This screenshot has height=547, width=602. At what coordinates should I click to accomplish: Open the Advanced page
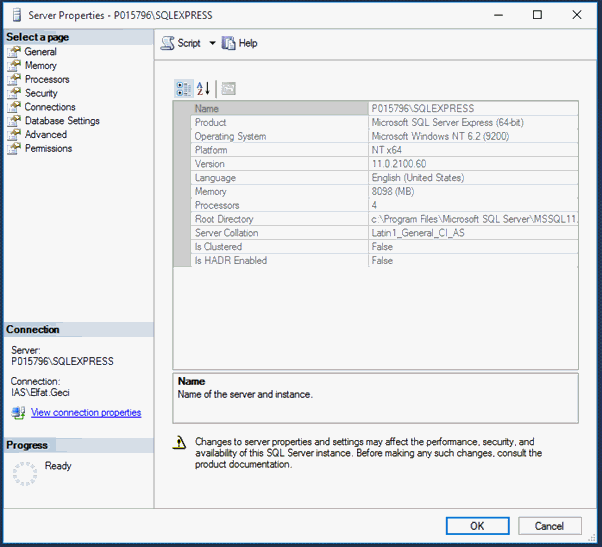[46, 134]
